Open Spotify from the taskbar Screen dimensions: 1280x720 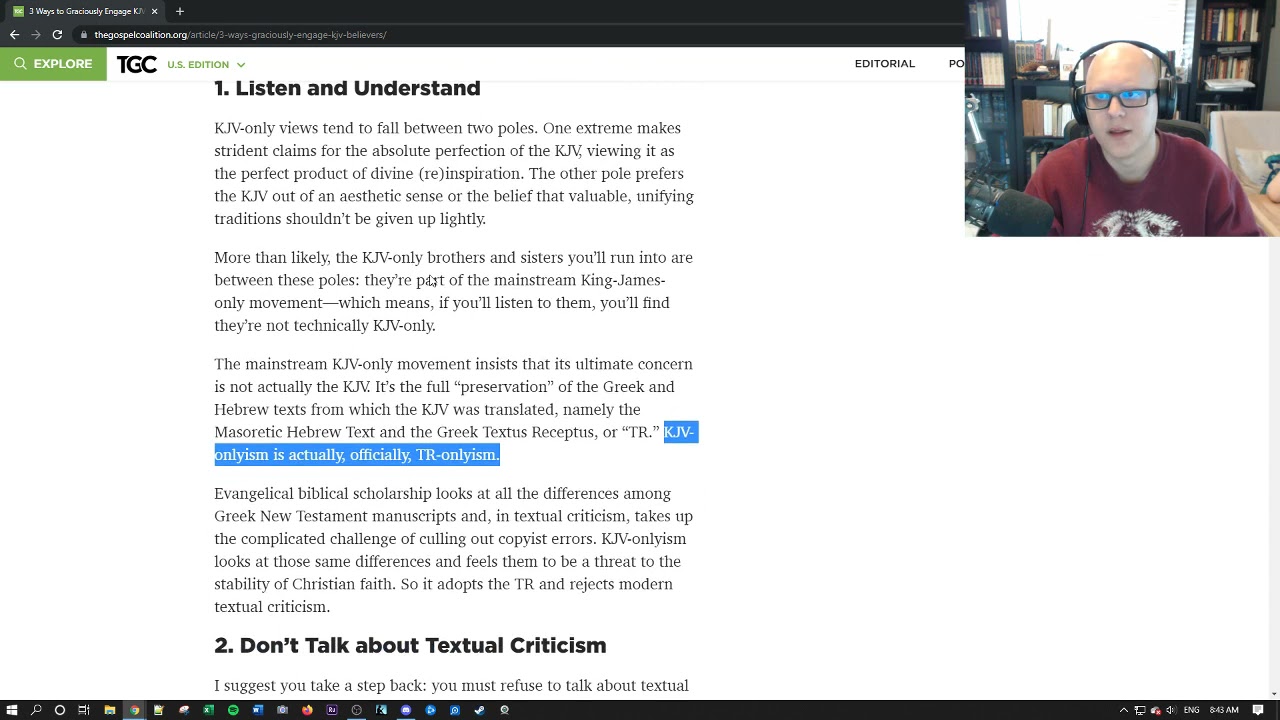click(x=233, y=710)
